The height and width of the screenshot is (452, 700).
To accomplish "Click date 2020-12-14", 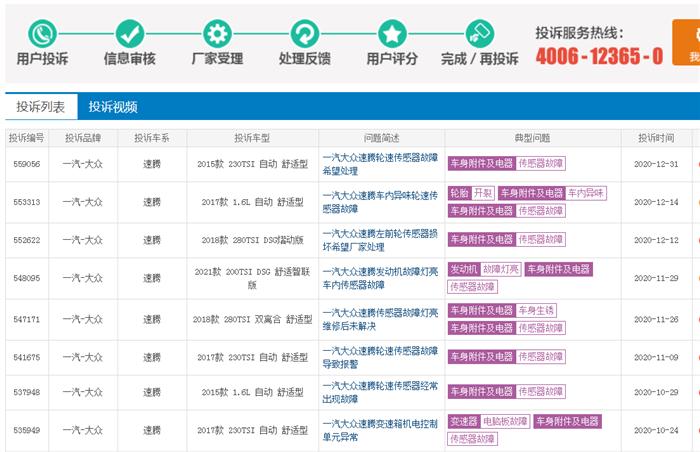I will coord(656,202).
